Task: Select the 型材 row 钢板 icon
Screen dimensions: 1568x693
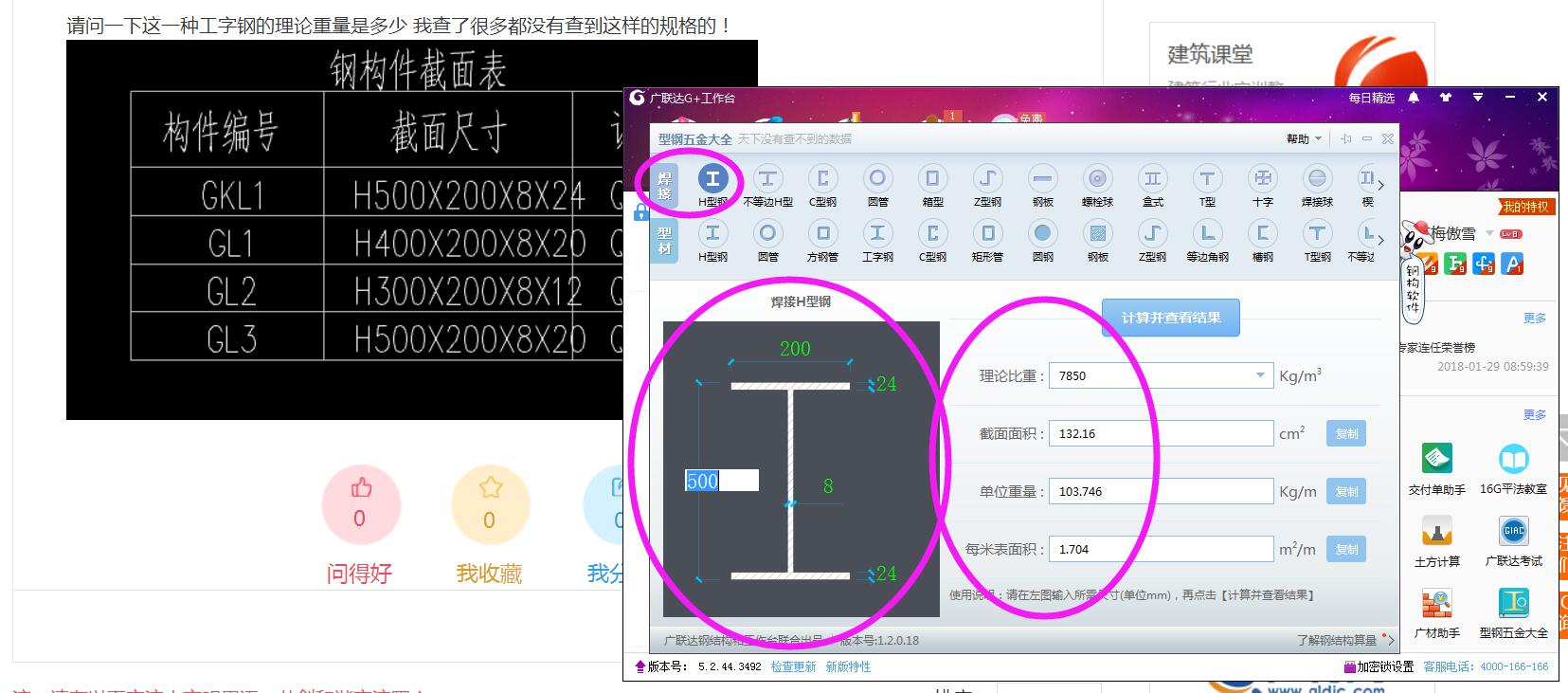Action: (1097, 233)
